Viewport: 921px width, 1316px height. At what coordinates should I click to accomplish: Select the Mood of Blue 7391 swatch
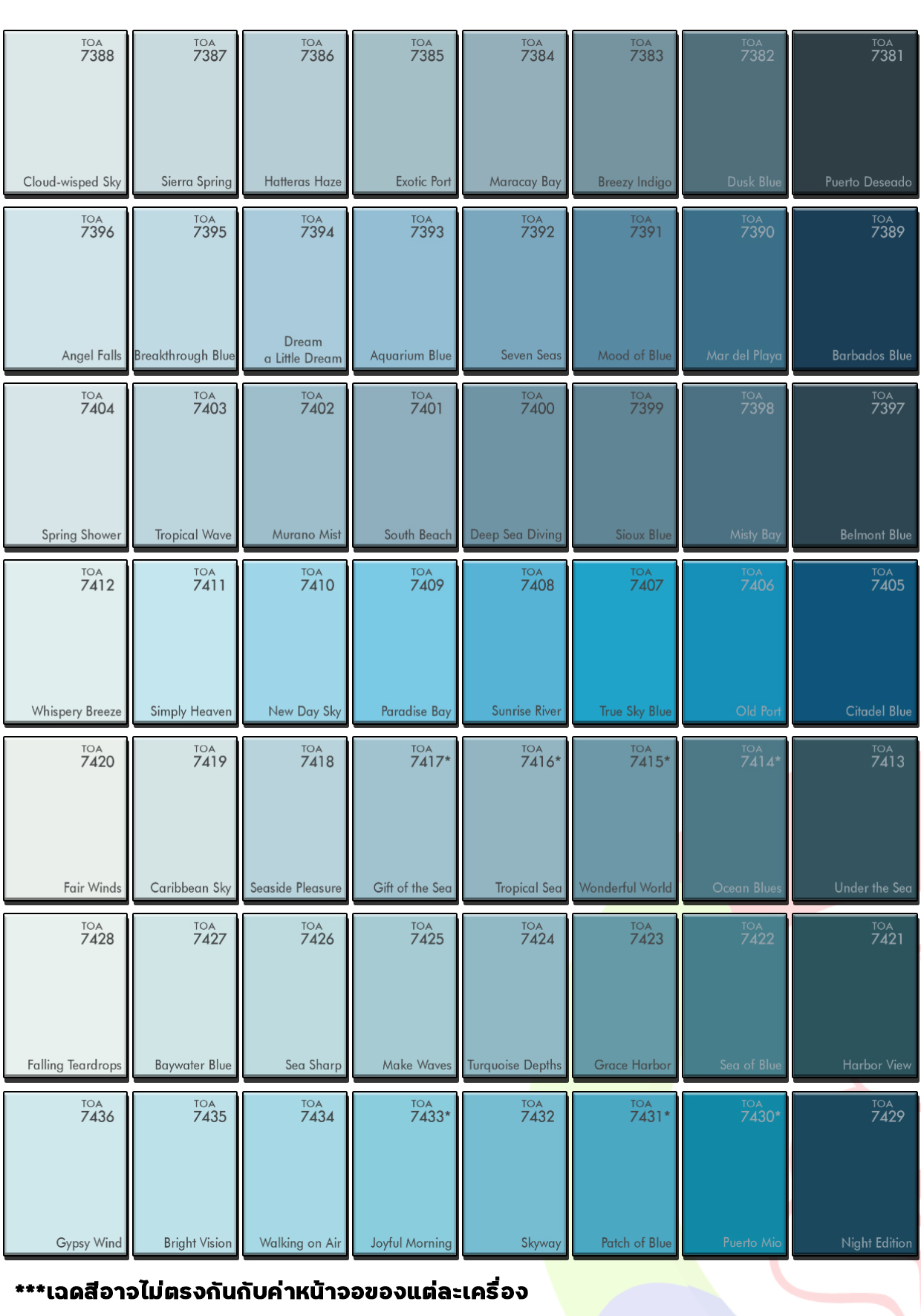coord(625,289)
